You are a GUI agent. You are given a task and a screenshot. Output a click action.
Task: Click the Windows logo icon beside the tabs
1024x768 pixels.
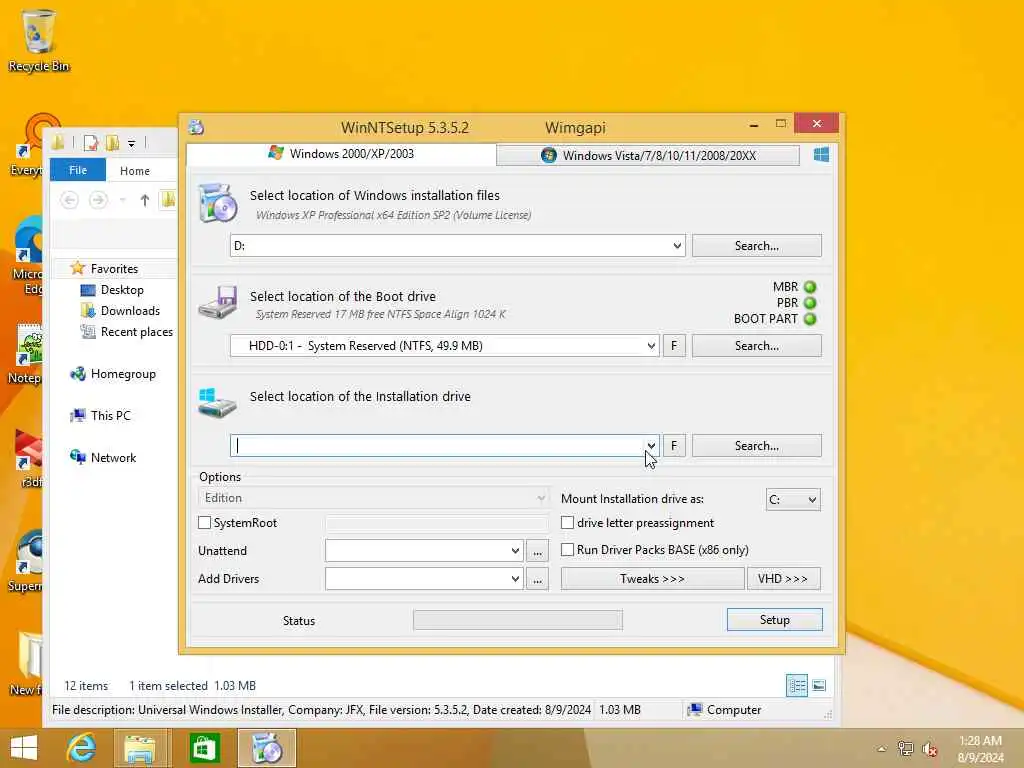(821, 155)
